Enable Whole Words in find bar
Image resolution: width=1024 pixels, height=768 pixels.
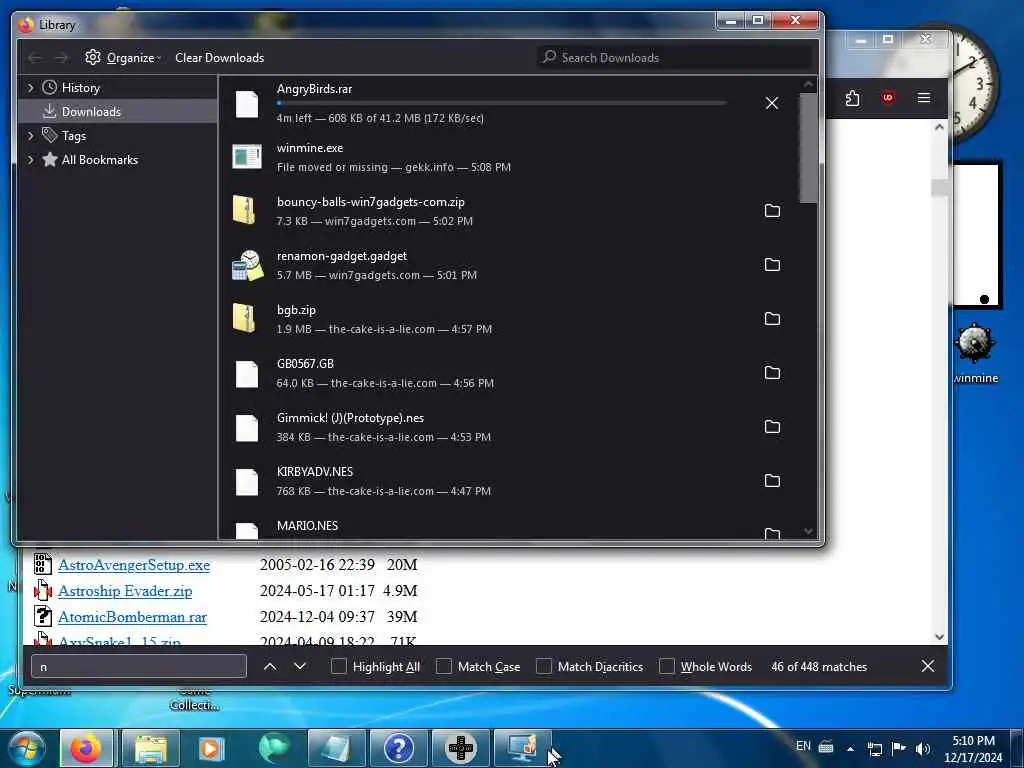pyautogui.click(x=667, y=666)
